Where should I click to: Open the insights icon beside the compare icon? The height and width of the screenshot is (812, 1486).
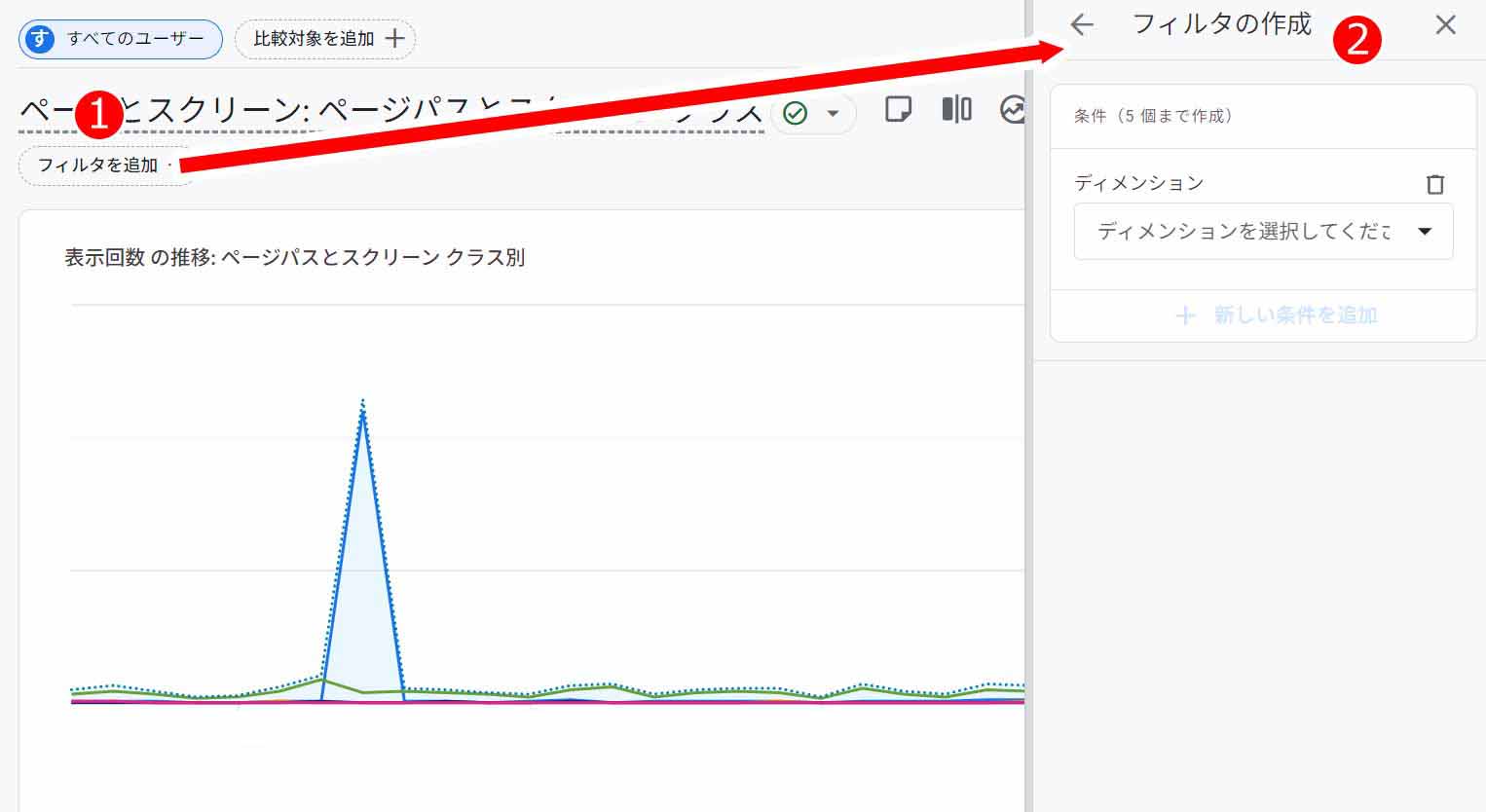tap(1013, 109)
